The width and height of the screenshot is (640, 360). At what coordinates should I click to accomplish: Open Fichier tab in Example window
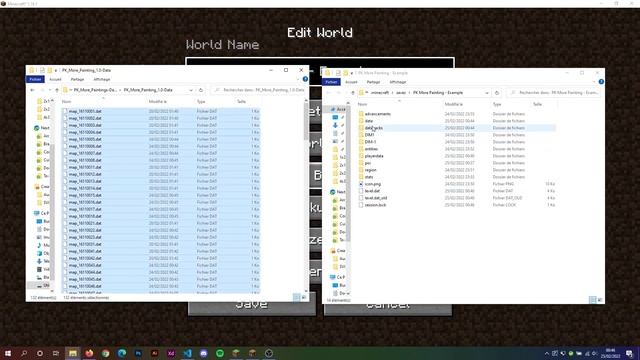pyautogui.click(x=331, y=82)
